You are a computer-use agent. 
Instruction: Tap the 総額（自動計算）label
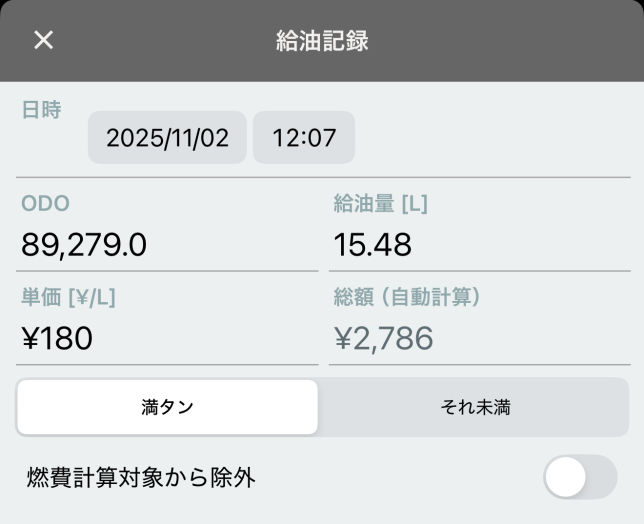coord(408,297)
